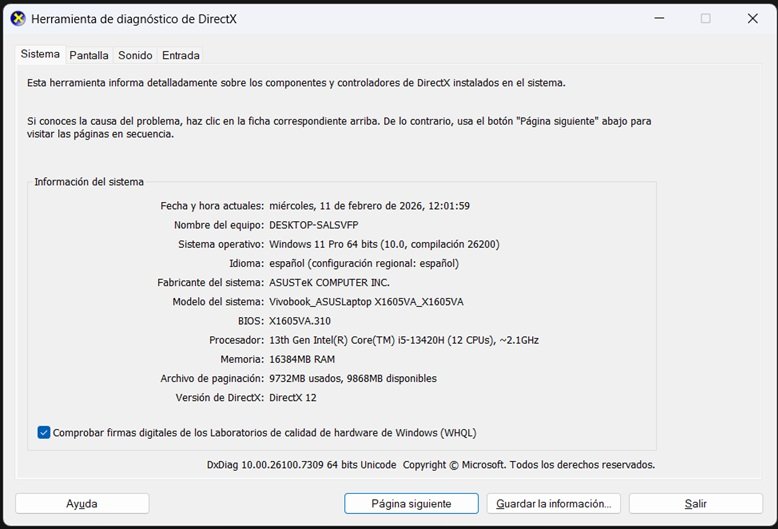Click the DxDiag version copyright text

tap(430, 465)
